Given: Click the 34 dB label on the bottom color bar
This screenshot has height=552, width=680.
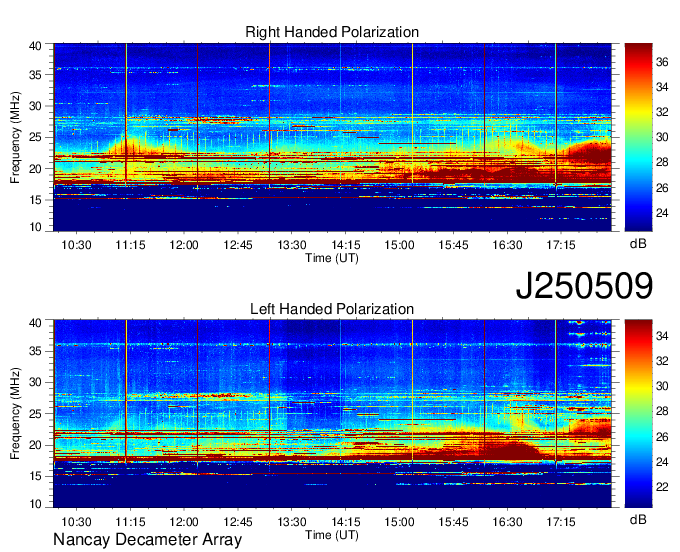Looking at the screenshot, I should point(662,335).
